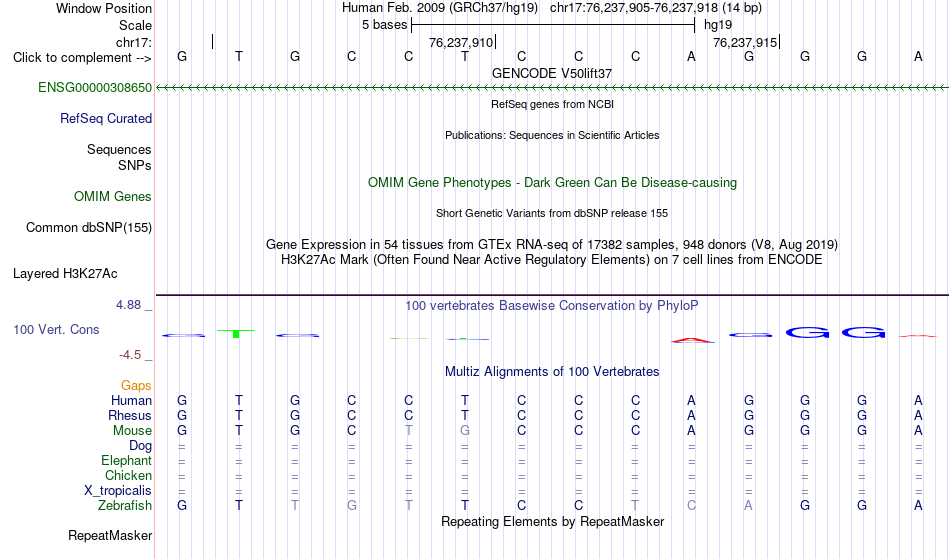The image size is (950, 559).
Task: Select the Rhesus species row label
Action: [x=130, y=415]
